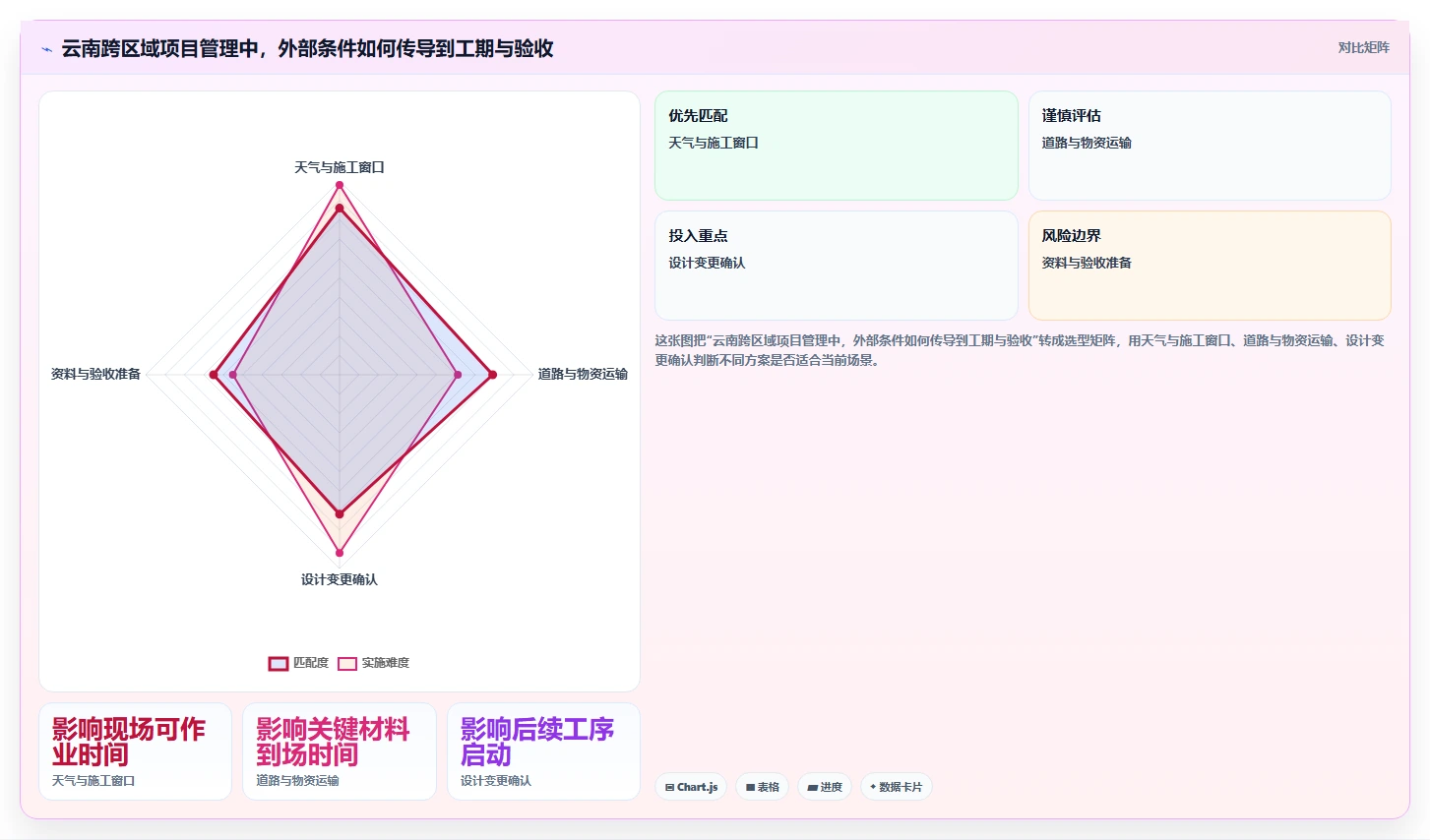Click 资料与验收准备 text in 风险边界 card
The height and width of the screenshot is (840, 1430).
1087,263
